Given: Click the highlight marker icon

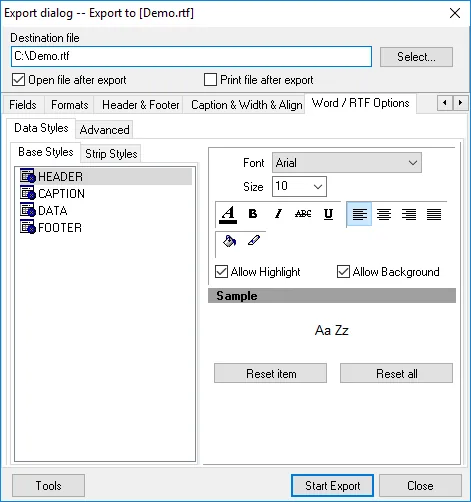Looking at the screenshot, I should (x=254, y=240).
